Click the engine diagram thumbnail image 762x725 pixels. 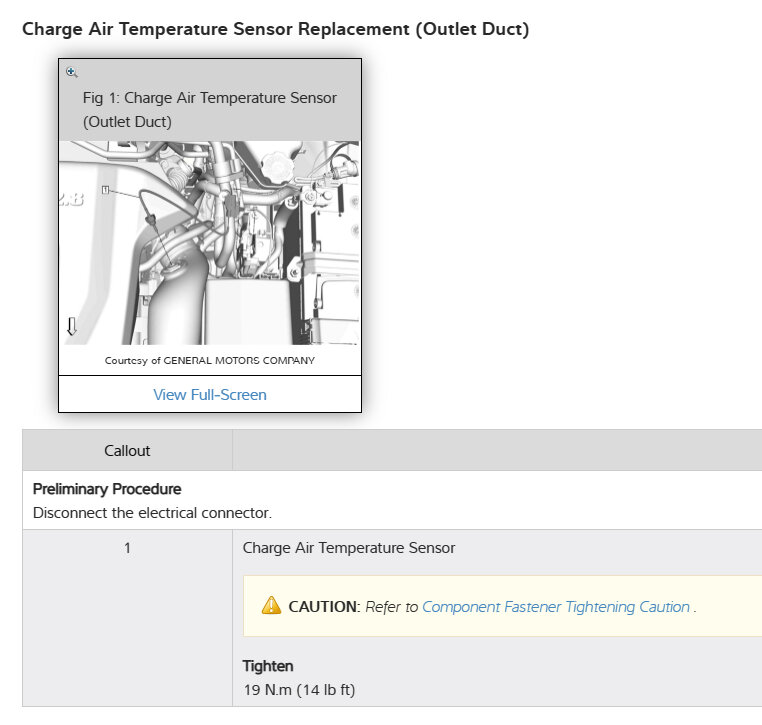[x=210, y=243]
